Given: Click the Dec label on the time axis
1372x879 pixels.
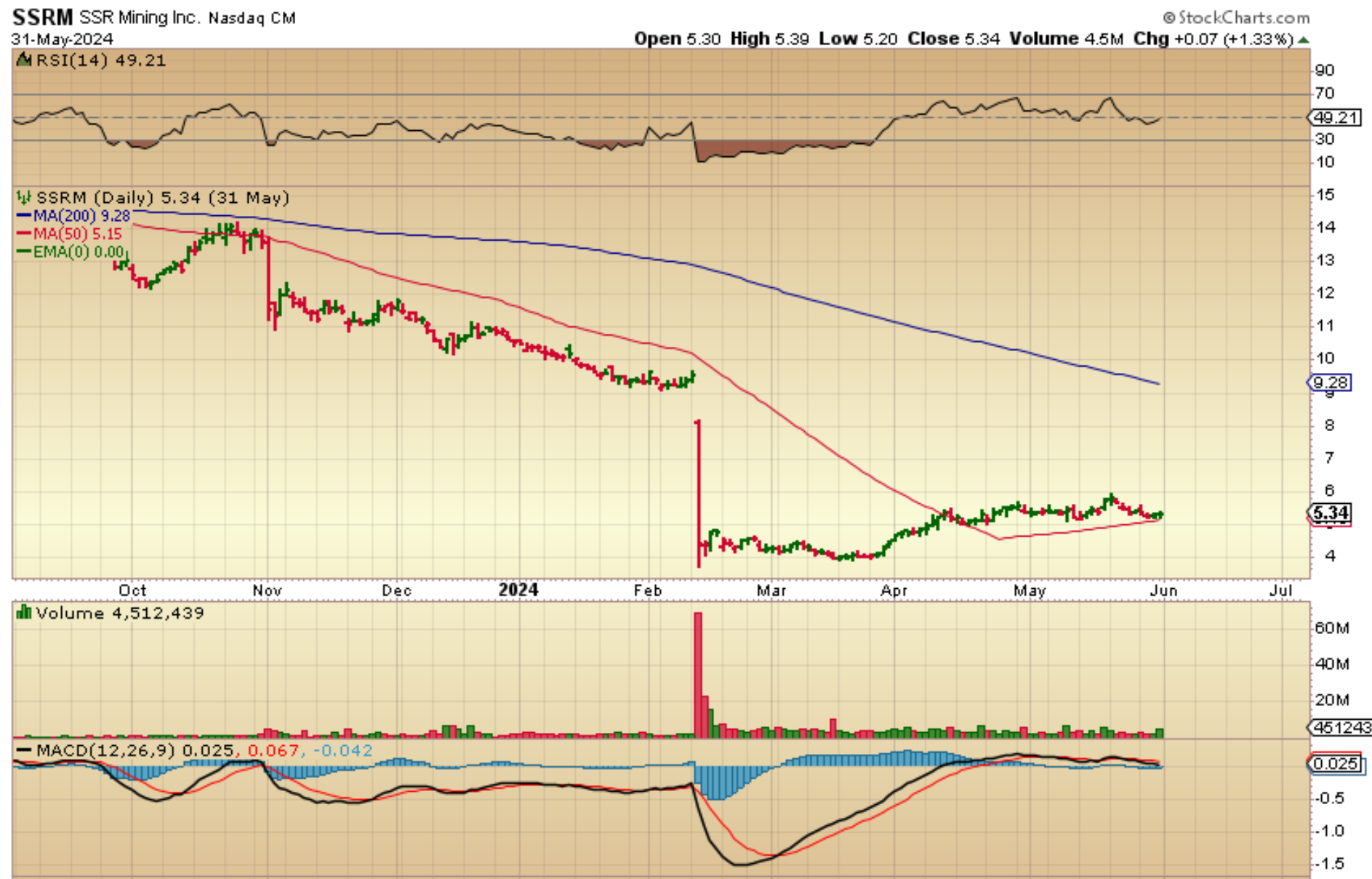Looking at the screenshot, I should click(397, 590).
